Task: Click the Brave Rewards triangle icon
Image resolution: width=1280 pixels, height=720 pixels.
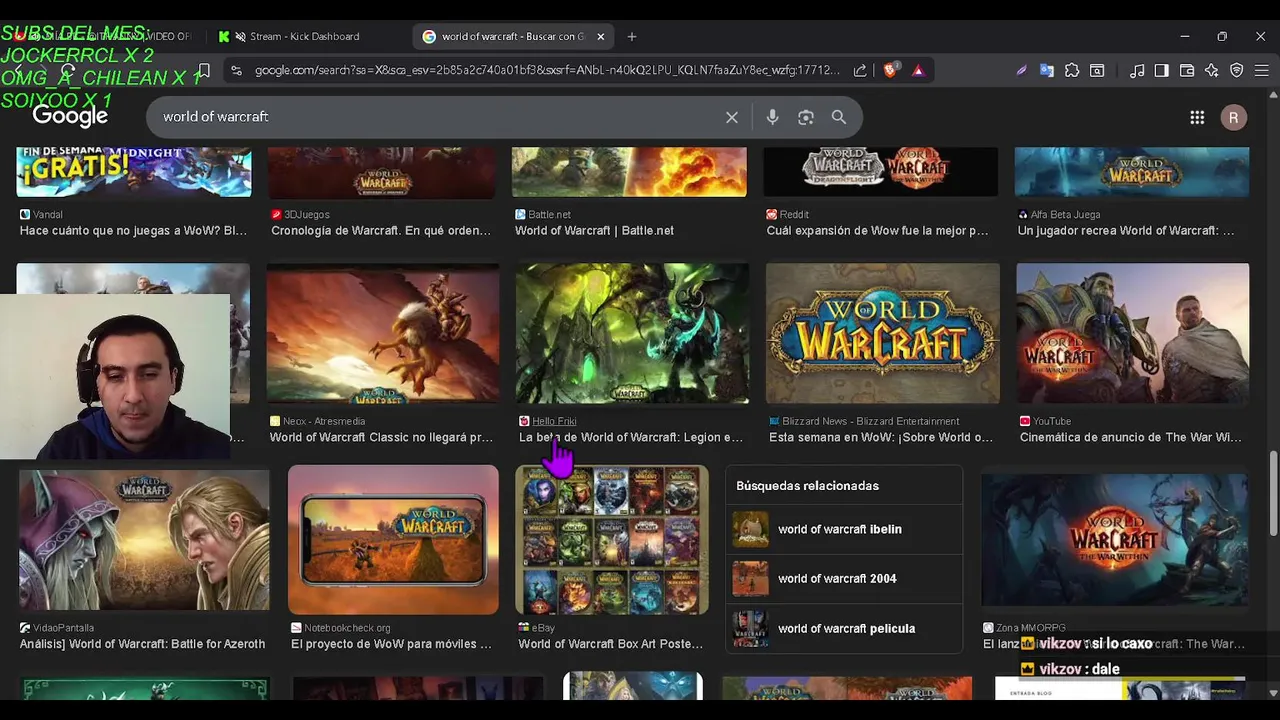Action: coord(918,70)
